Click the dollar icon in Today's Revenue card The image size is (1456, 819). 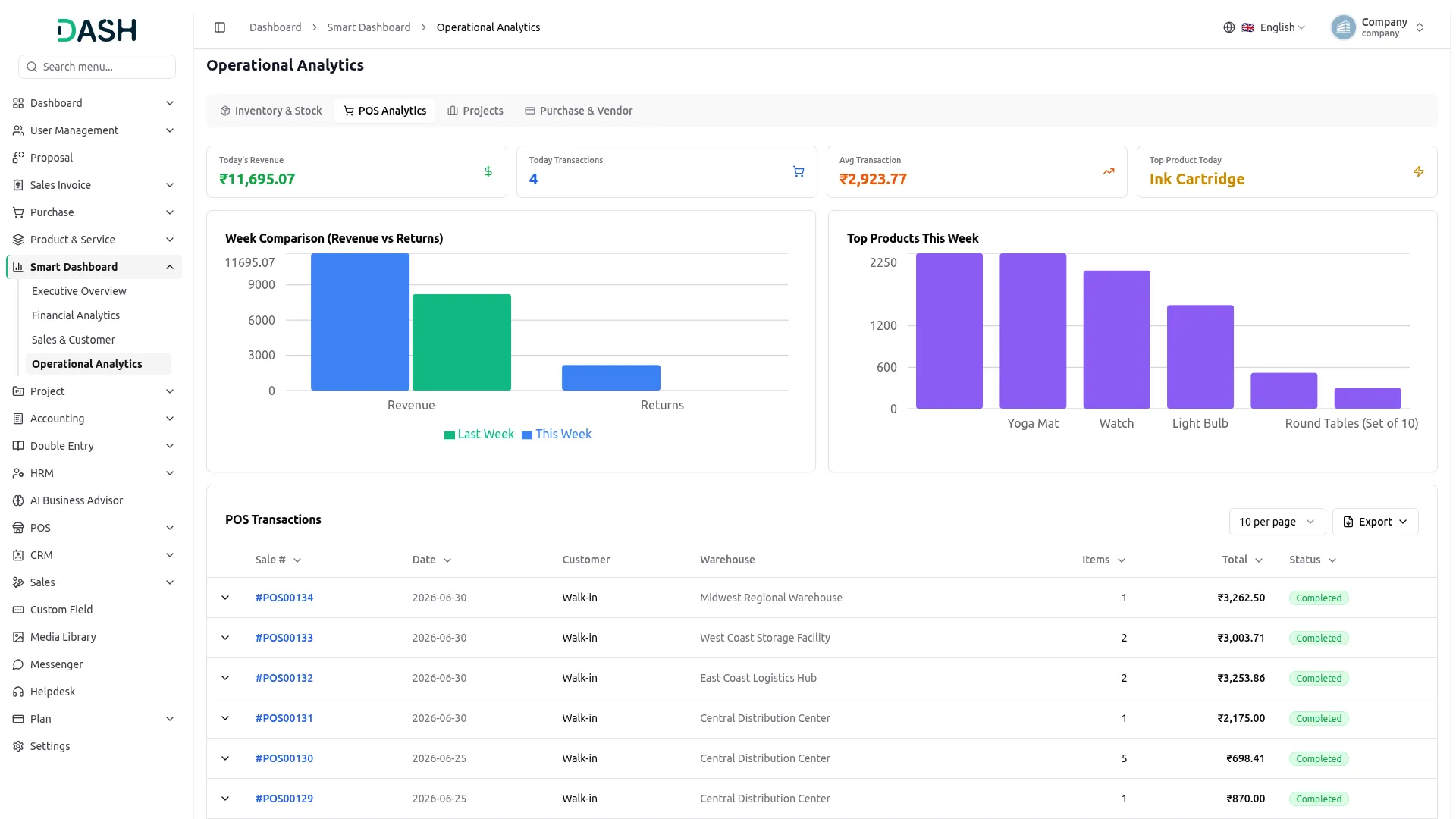[x=488, y=171]
